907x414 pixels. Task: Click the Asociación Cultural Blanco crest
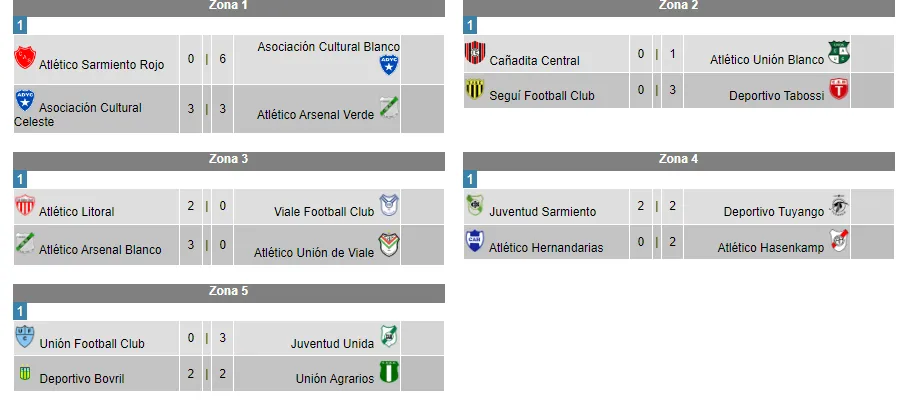(389, 65)
